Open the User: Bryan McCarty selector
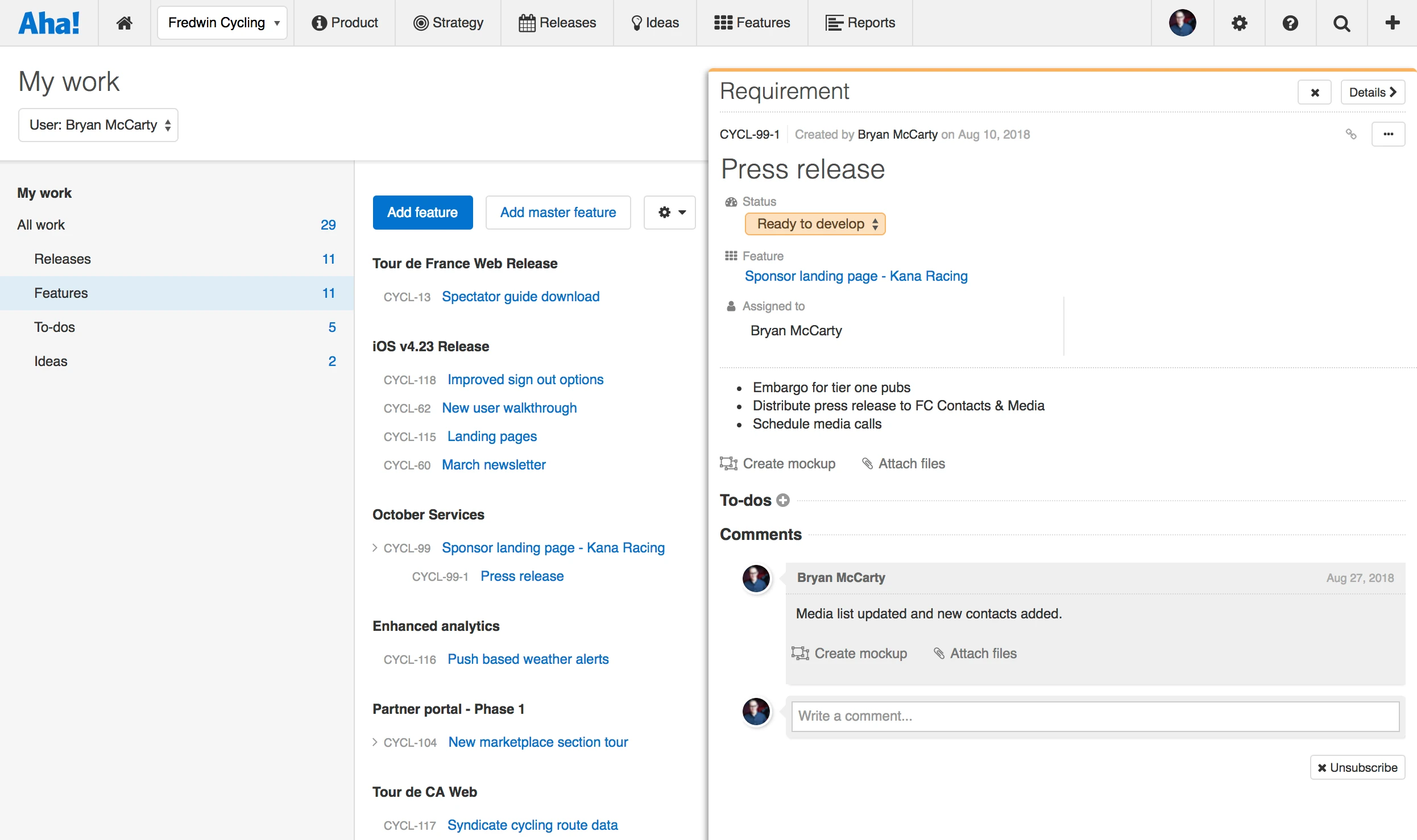The image size is (1417, 840). click(98, 125)
